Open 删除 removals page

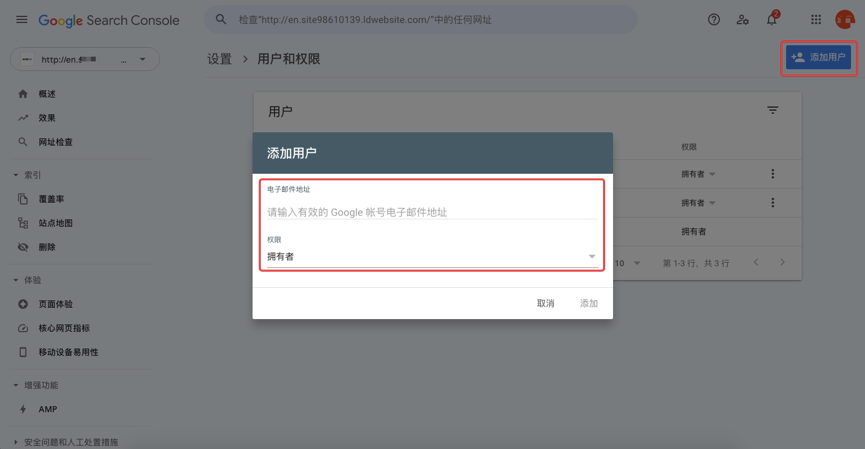(x=47, y=247)
